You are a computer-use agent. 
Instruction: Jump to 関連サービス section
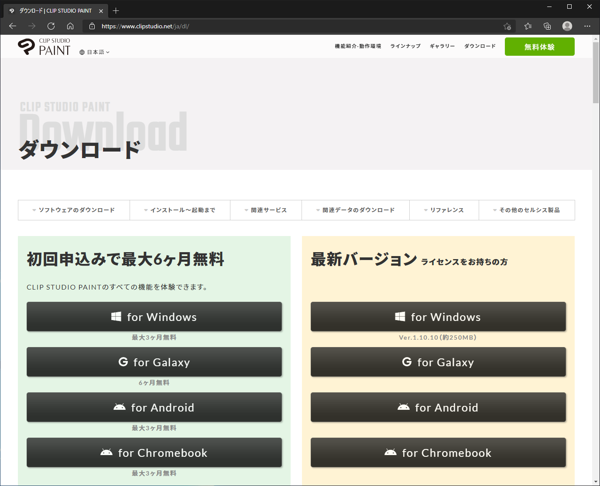click(x=266, y=210)
